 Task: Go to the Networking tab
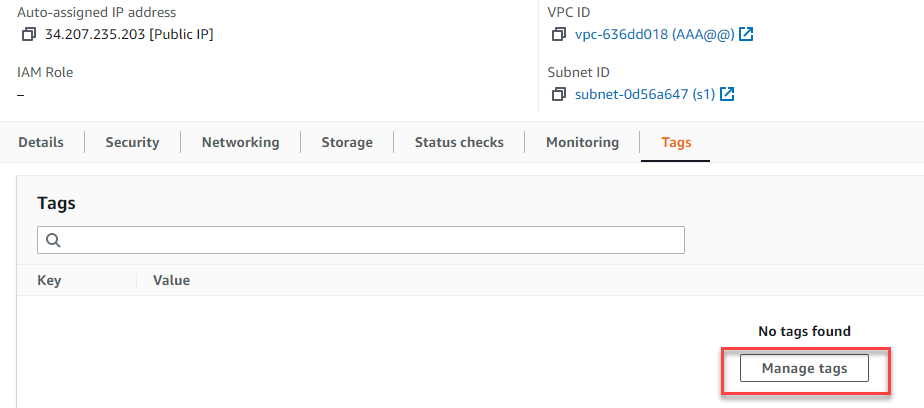pos(240,142)
